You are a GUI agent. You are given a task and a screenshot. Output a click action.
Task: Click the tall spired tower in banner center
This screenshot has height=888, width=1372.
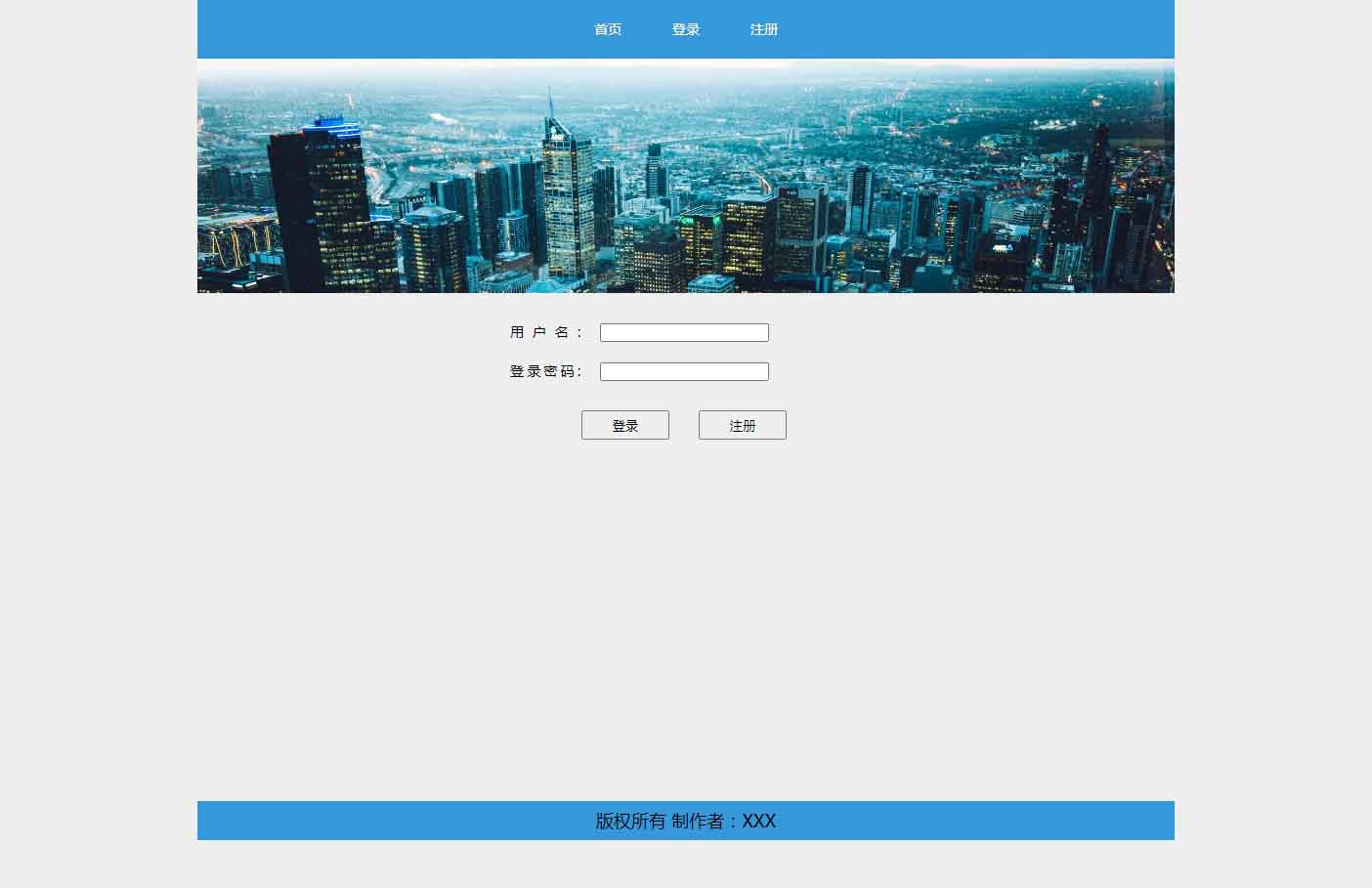[x=568, y=195]
